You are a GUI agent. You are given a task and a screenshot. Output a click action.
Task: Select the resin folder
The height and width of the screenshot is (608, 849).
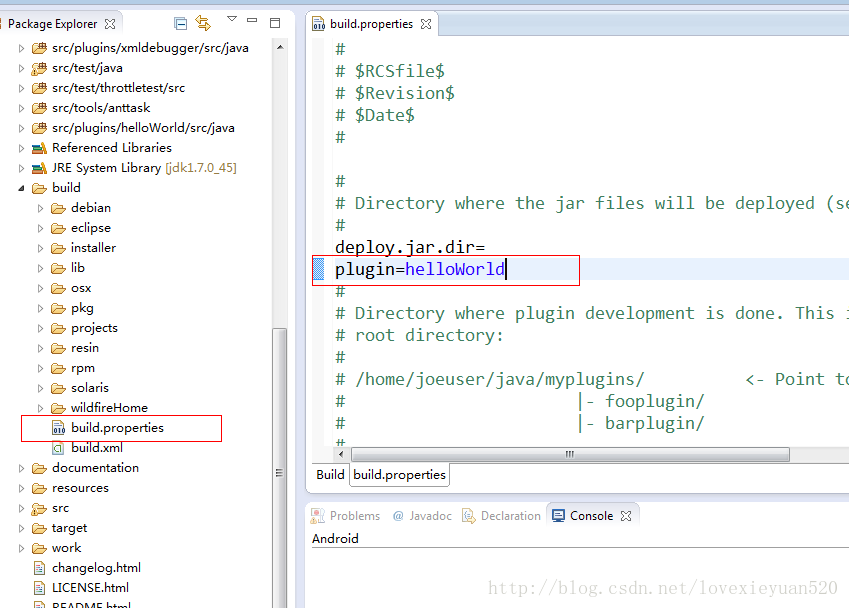(x=85, y=348)
